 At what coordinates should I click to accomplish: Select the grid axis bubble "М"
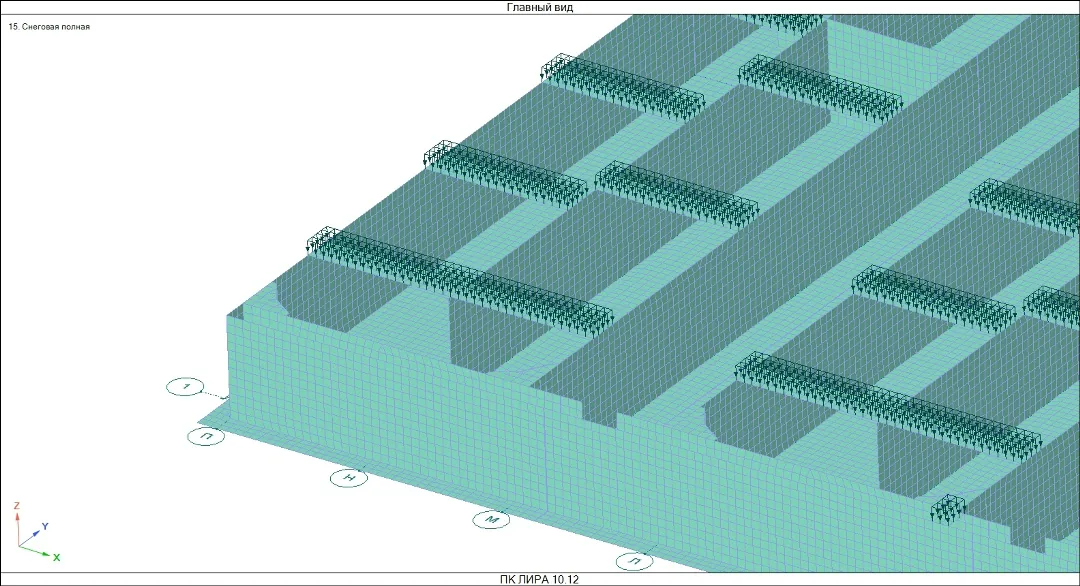click(x=491, y=520)
